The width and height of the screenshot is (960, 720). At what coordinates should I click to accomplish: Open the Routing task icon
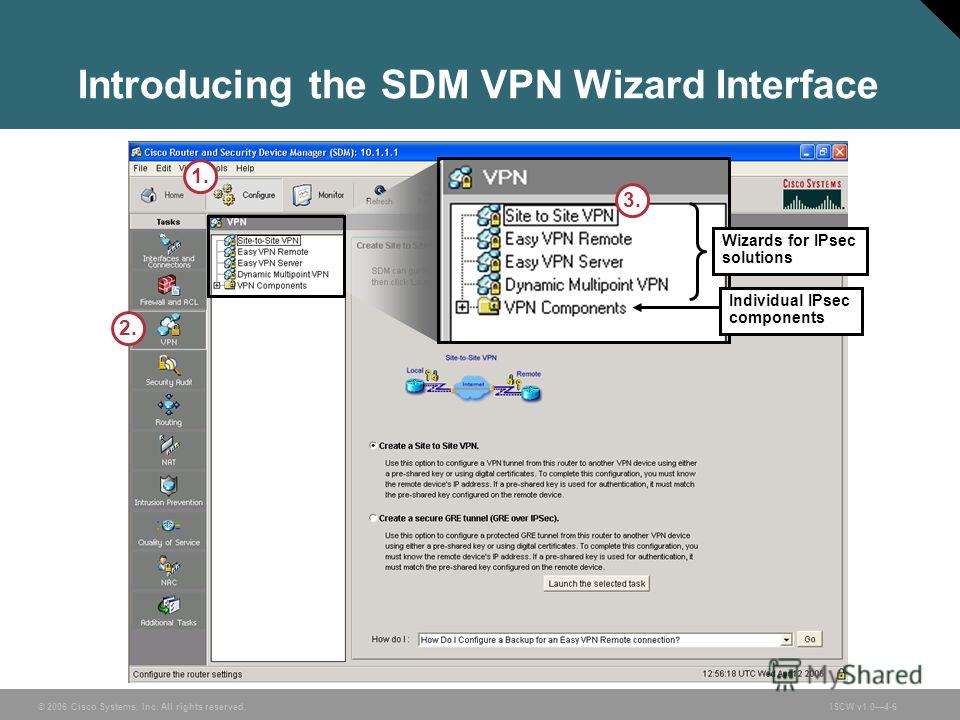[168, 411]
